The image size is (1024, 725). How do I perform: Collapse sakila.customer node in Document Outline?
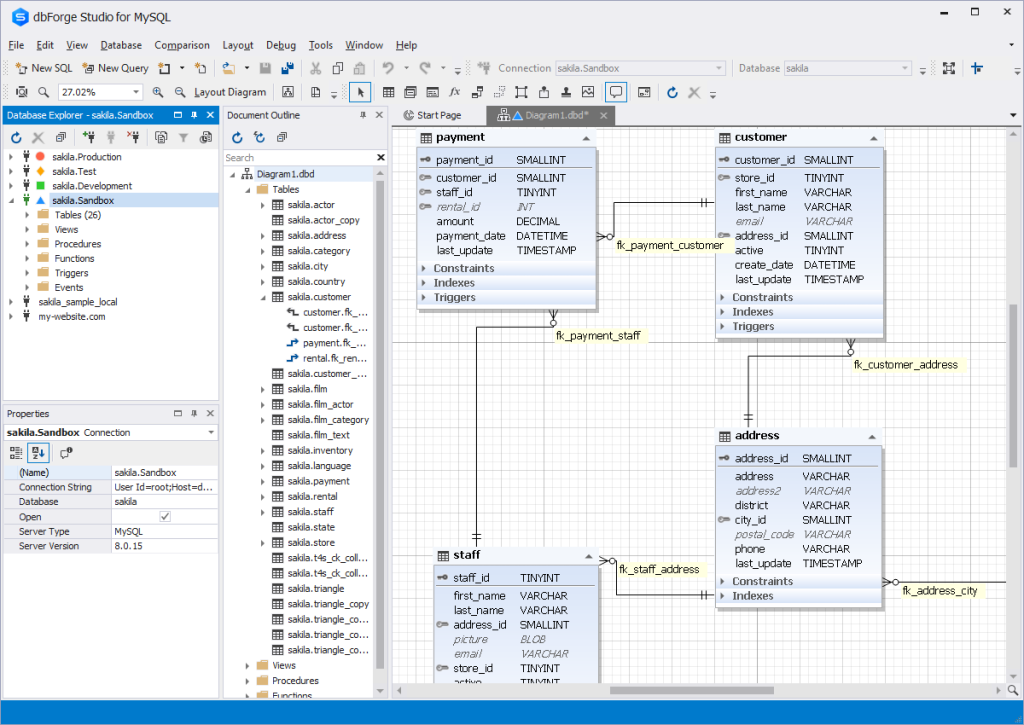(263, 297)
